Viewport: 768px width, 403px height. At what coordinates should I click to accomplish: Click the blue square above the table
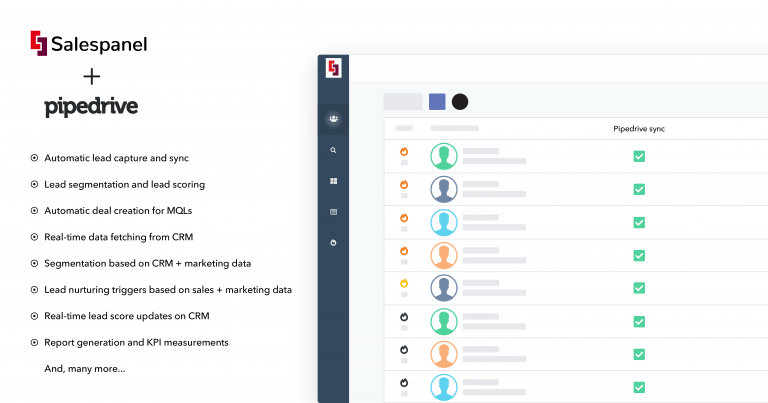click(x=437, y=102)
